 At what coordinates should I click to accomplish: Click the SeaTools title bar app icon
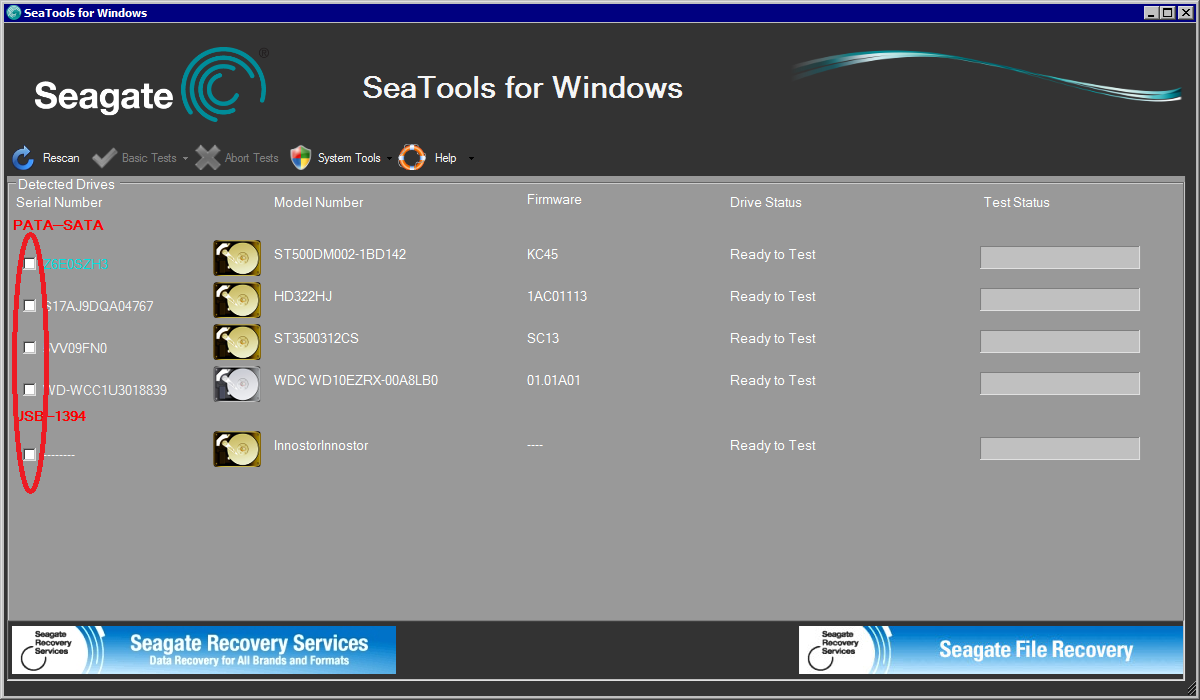[x=14, y=12]
